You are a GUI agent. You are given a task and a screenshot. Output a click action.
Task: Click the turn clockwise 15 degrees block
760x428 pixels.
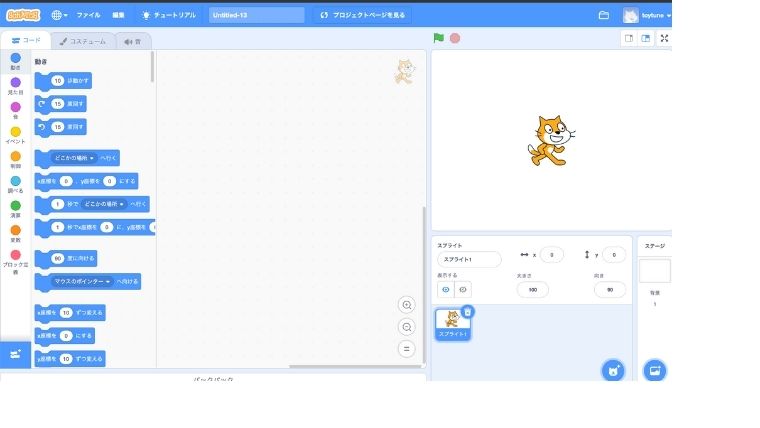(x=61, y=104)
